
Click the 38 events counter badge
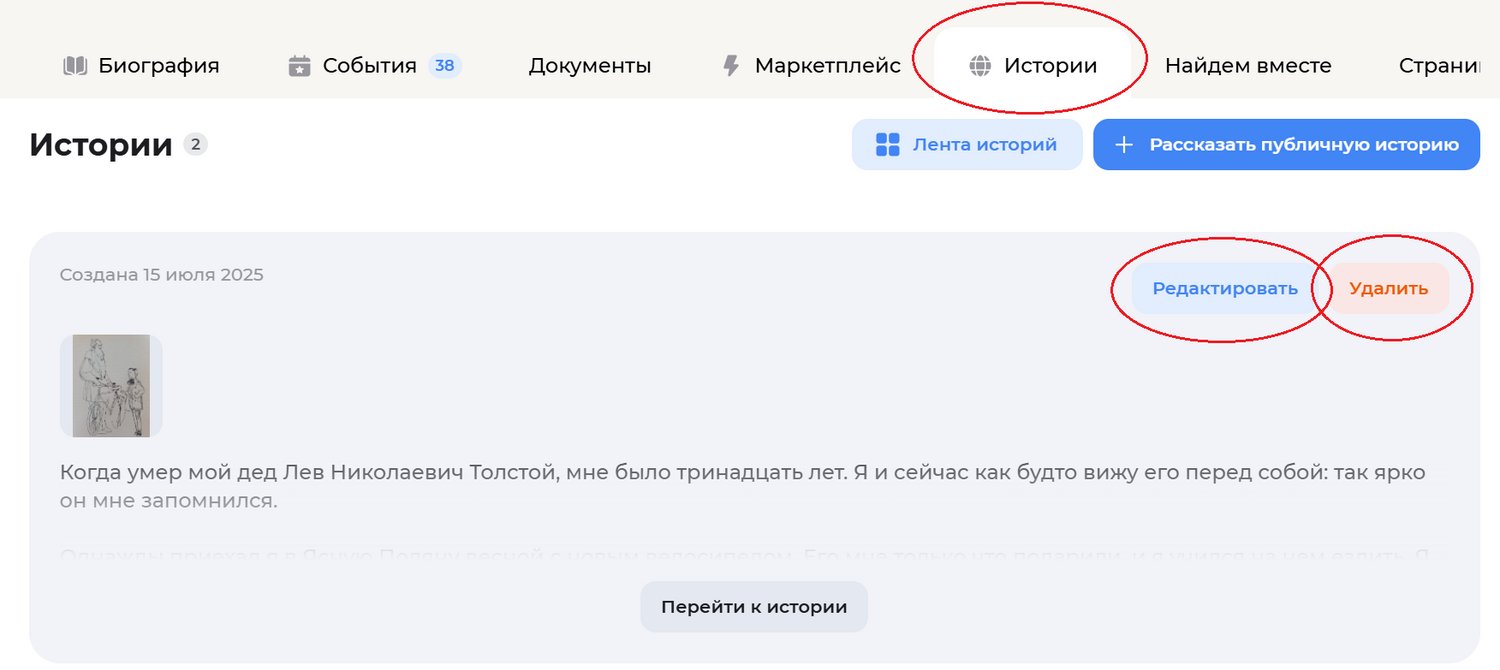(x=445, y=66)
